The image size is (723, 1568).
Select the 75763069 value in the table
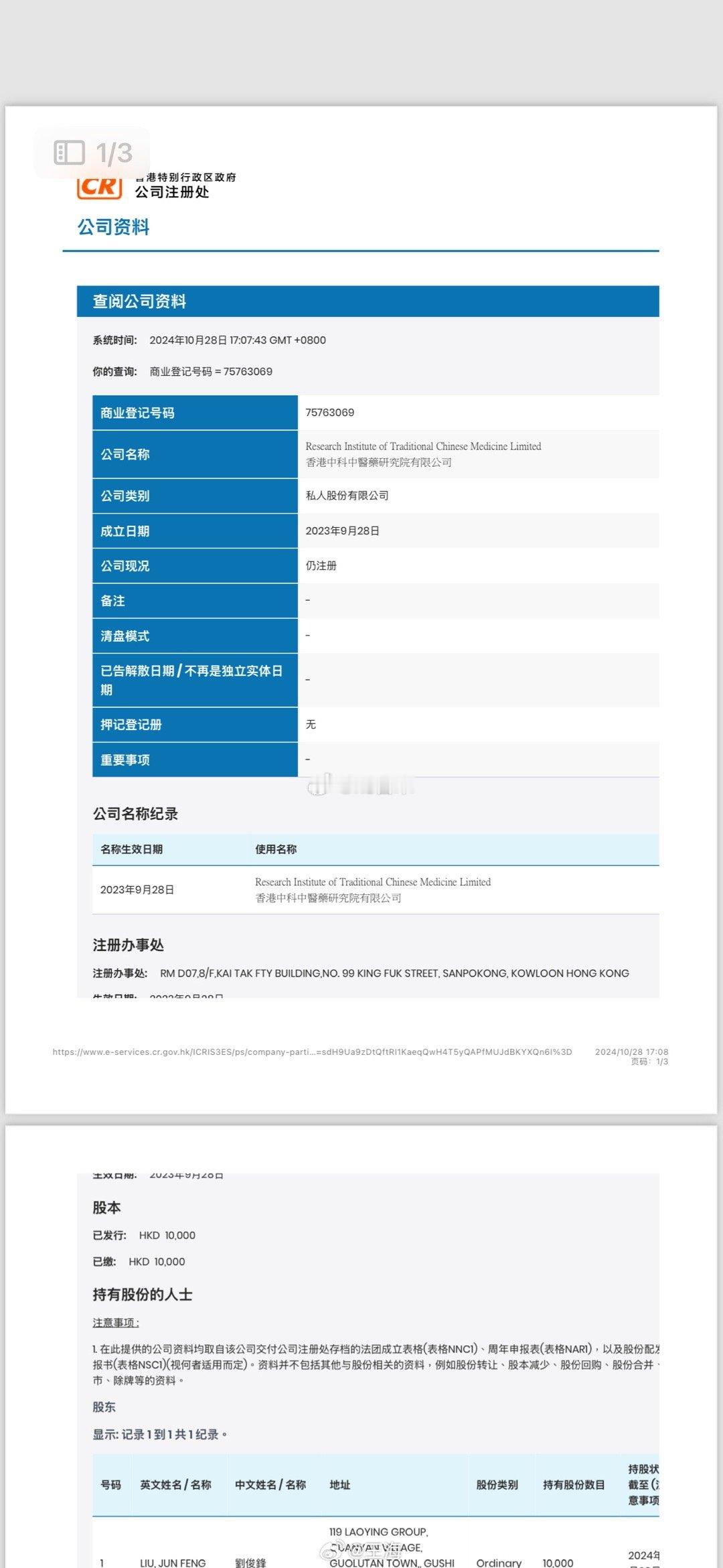coord(330,413)
